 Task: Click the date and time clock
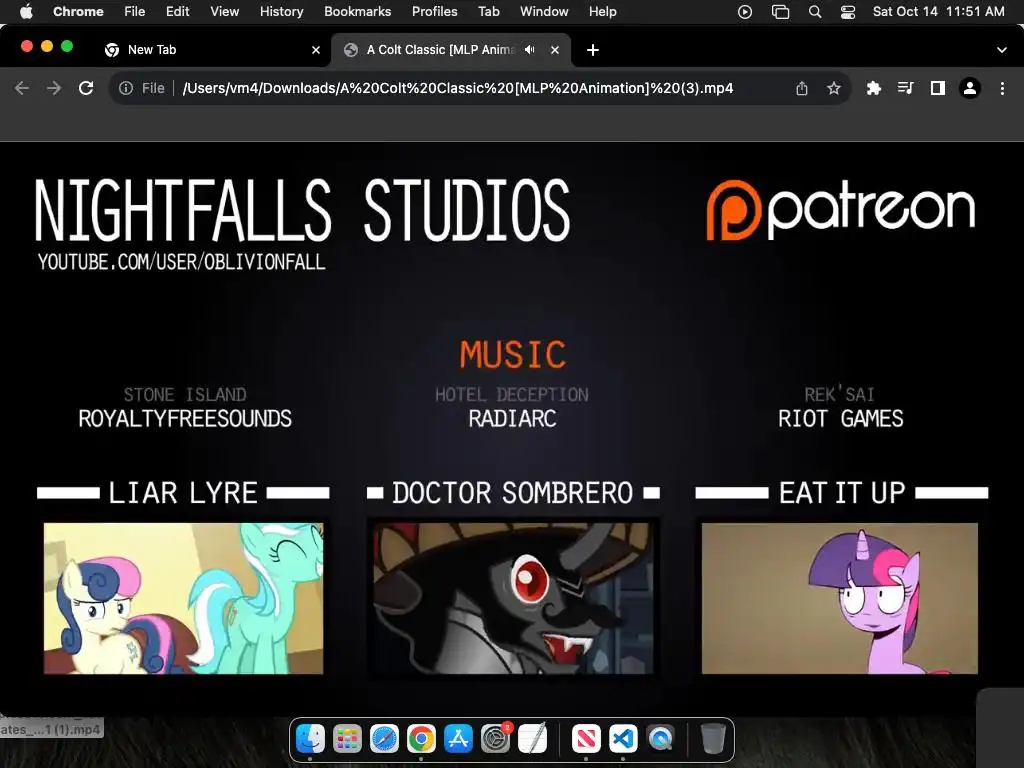(x=938, y=12)
